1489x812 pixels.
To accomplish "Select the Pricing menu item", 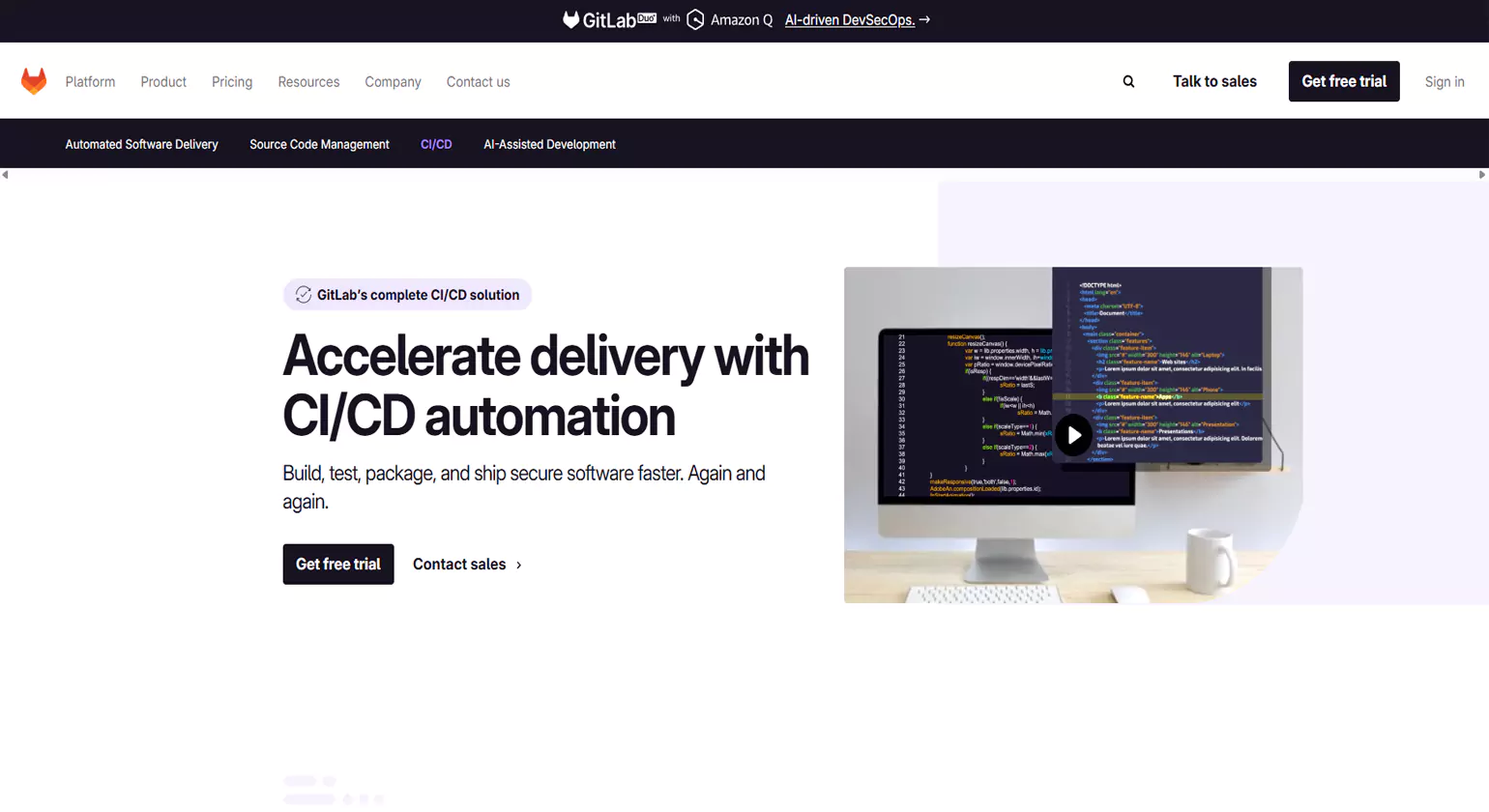I will pos(231,81).
